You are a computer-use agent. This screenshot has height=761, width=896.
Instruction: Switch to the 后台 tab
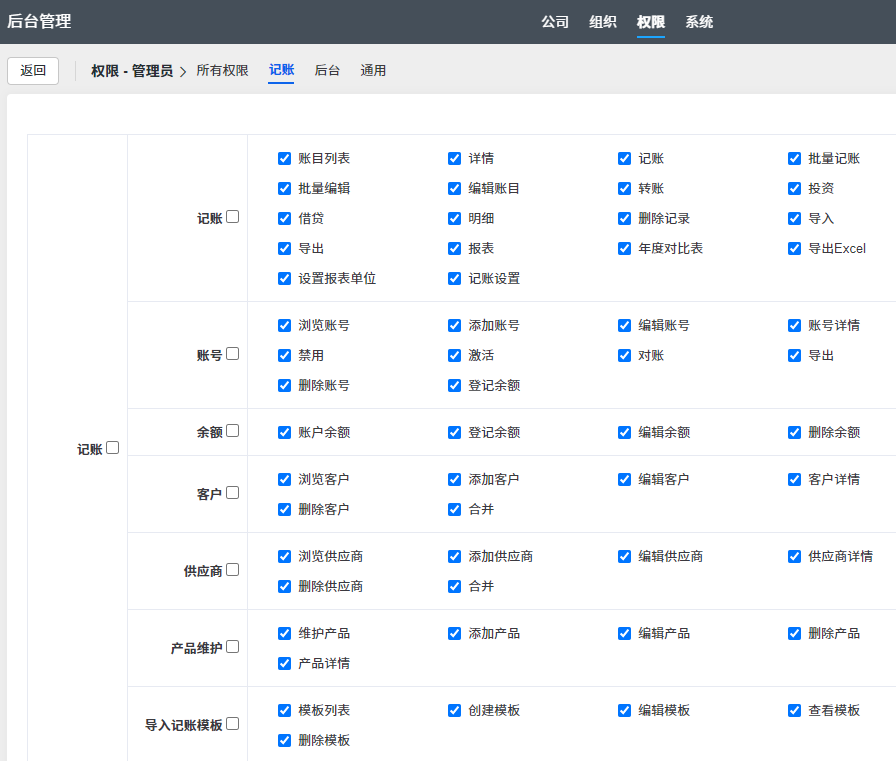click(x=327, y=70)
